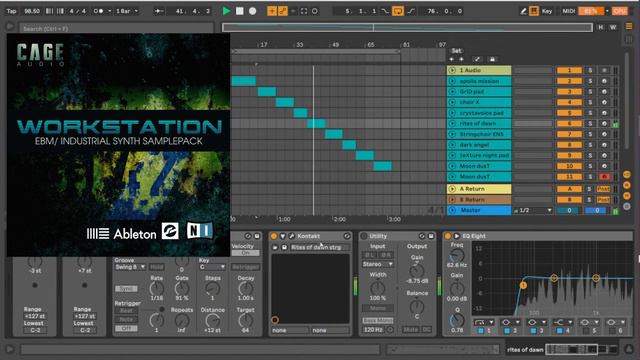Enable EQ Eight band 5 checkbox
The height and width of the screenshot is (360, 640).
pyautogui.click(x=586, y=331)
